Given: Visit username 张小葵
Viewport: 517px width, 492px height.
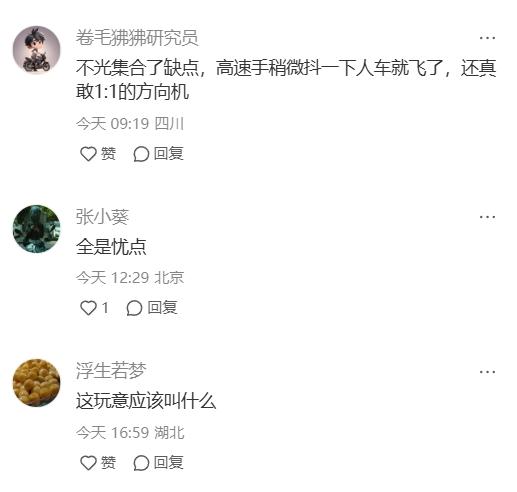Looking at the screenshot, I should 102,217.
